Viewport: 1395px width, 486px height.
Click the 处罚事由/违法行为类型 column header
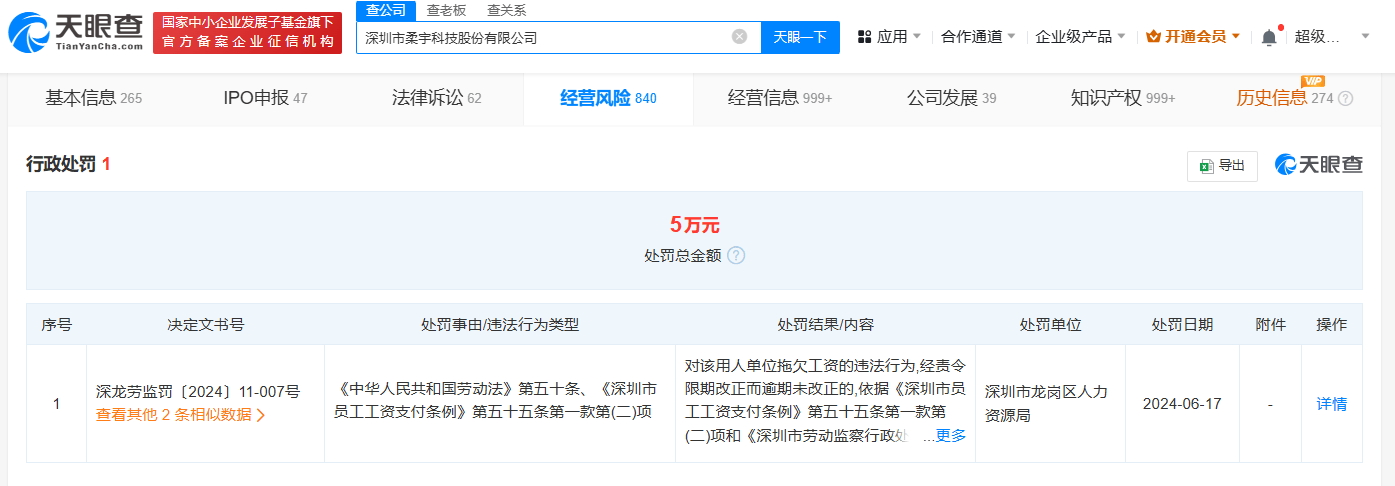[500, 325]
